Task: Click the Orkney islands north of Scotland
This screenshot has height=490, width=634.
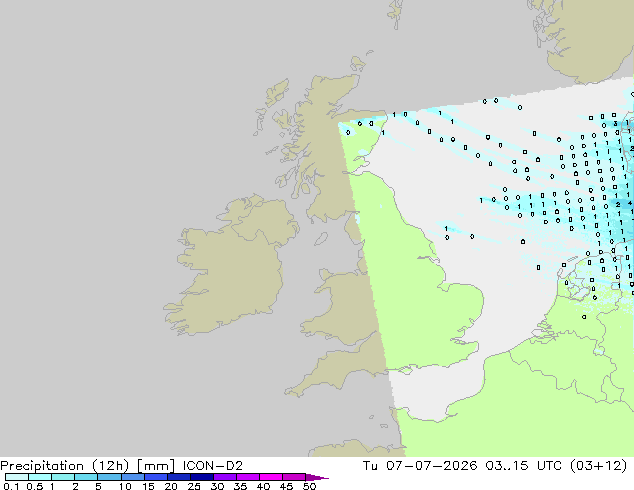Action: 359,62
